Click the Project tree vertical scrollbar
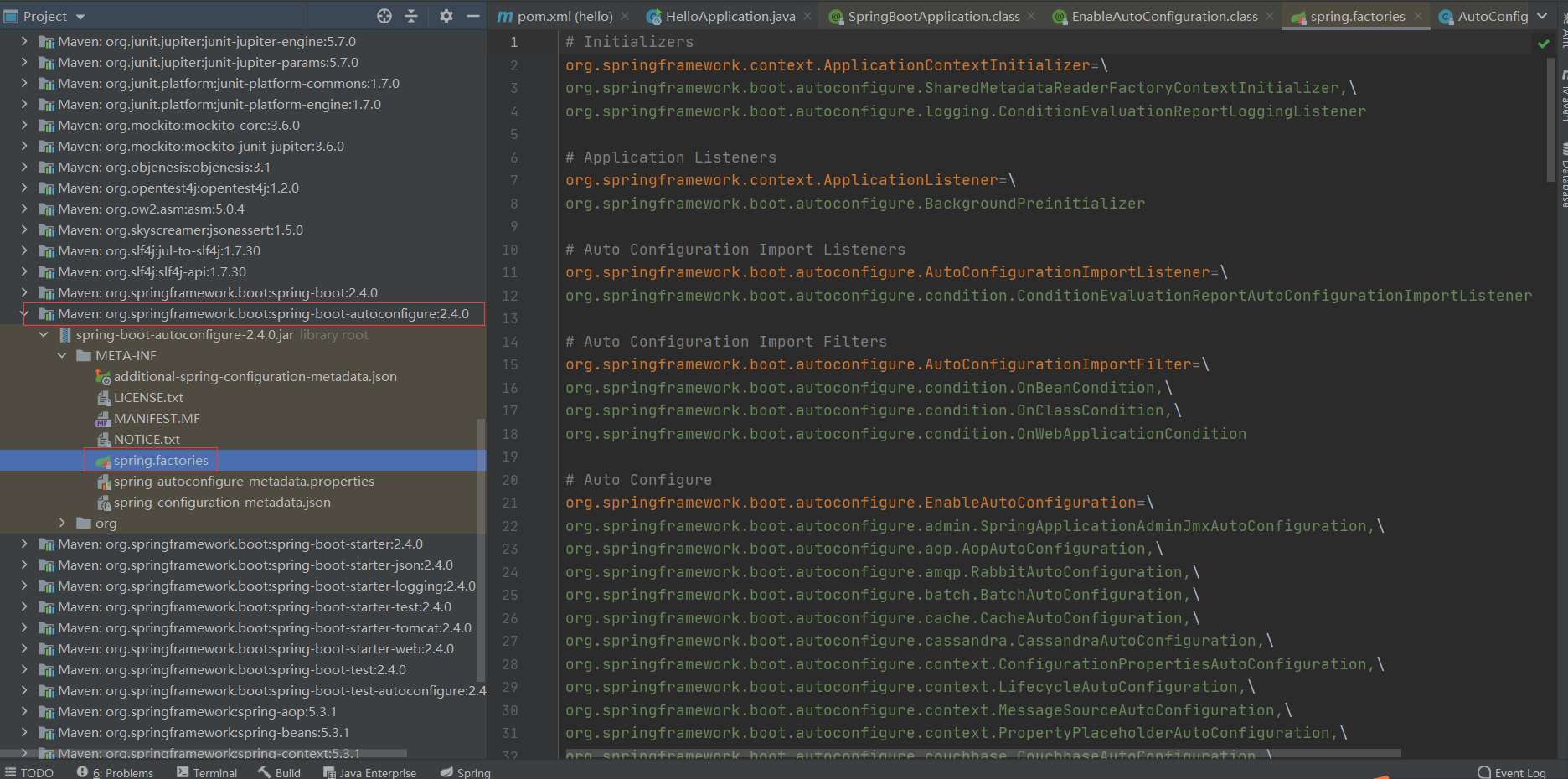The height and width of the screenshot is (779, 1568). click(x=481, y=549)
